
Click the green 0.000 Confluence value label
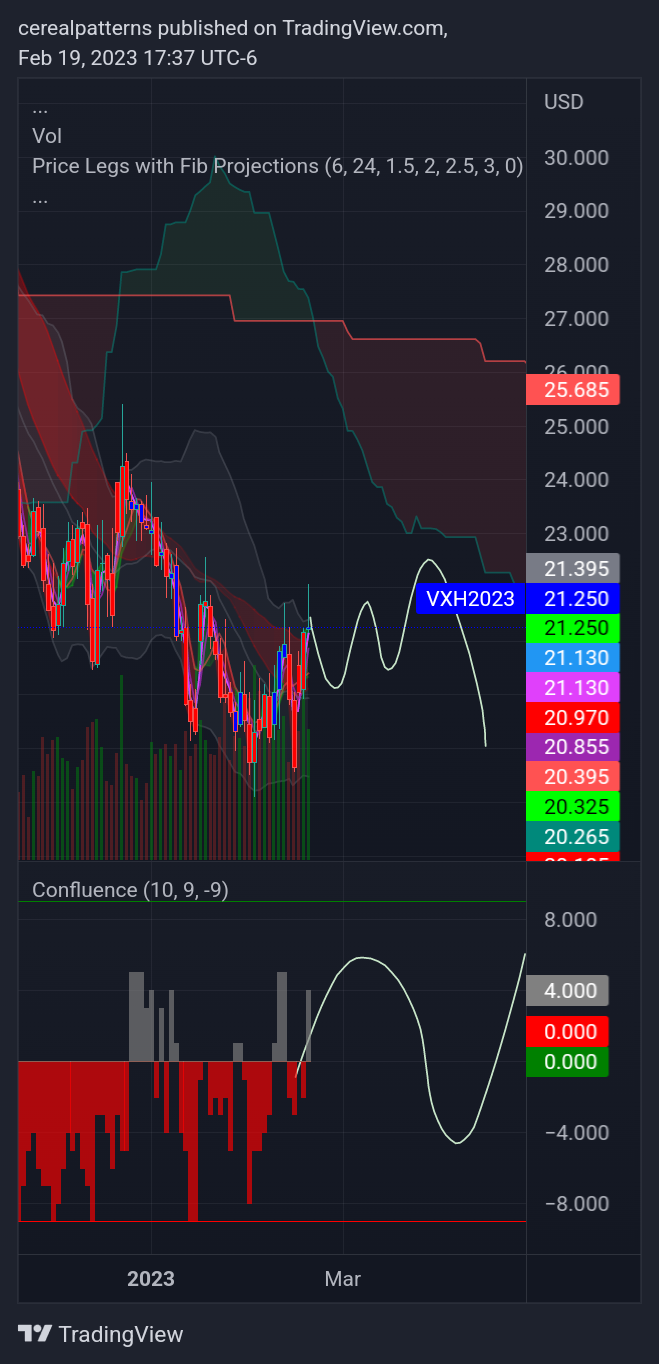[567, 1062]
